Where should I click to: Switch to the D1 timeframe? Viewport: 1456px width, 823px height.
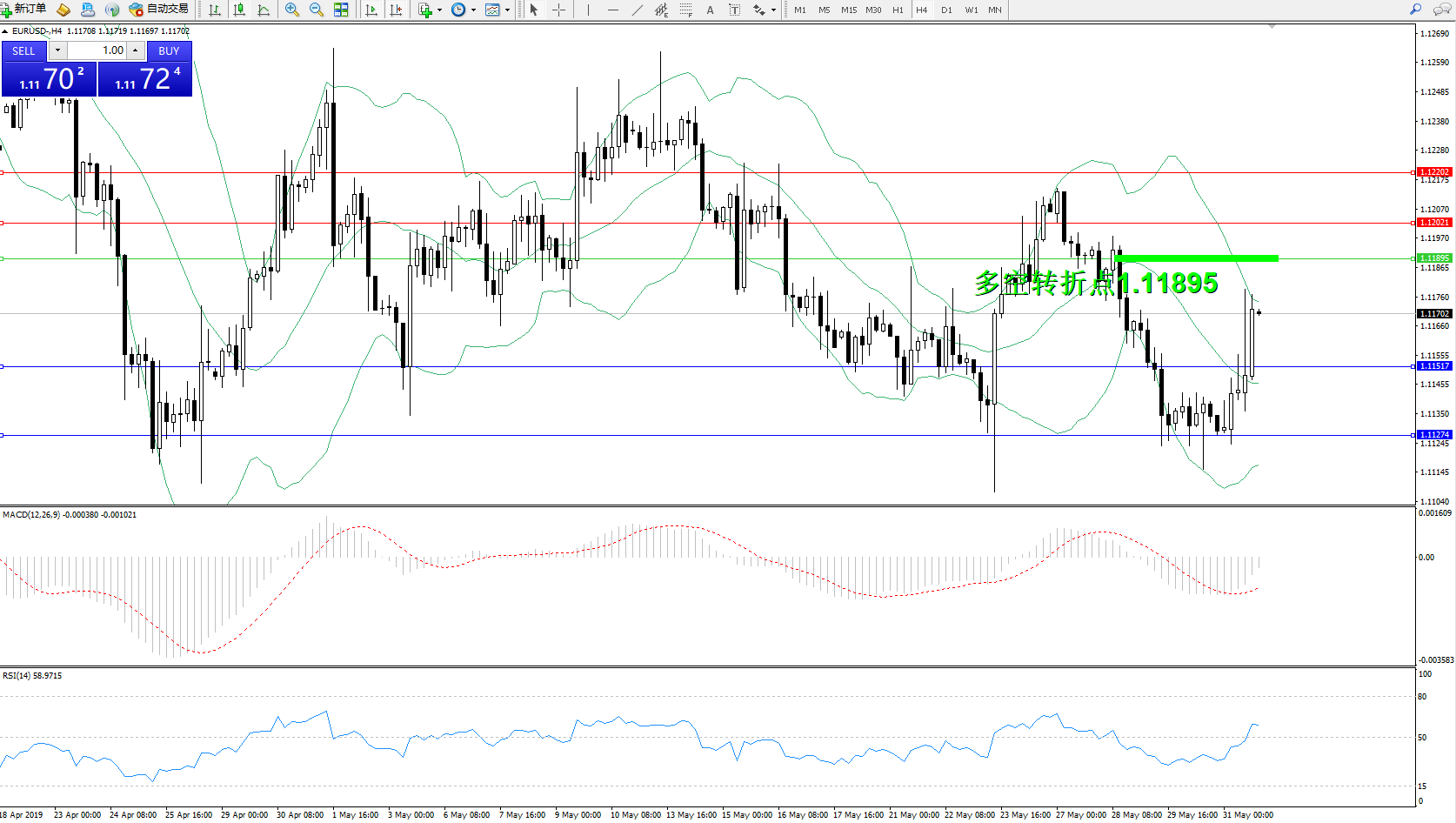946,10
